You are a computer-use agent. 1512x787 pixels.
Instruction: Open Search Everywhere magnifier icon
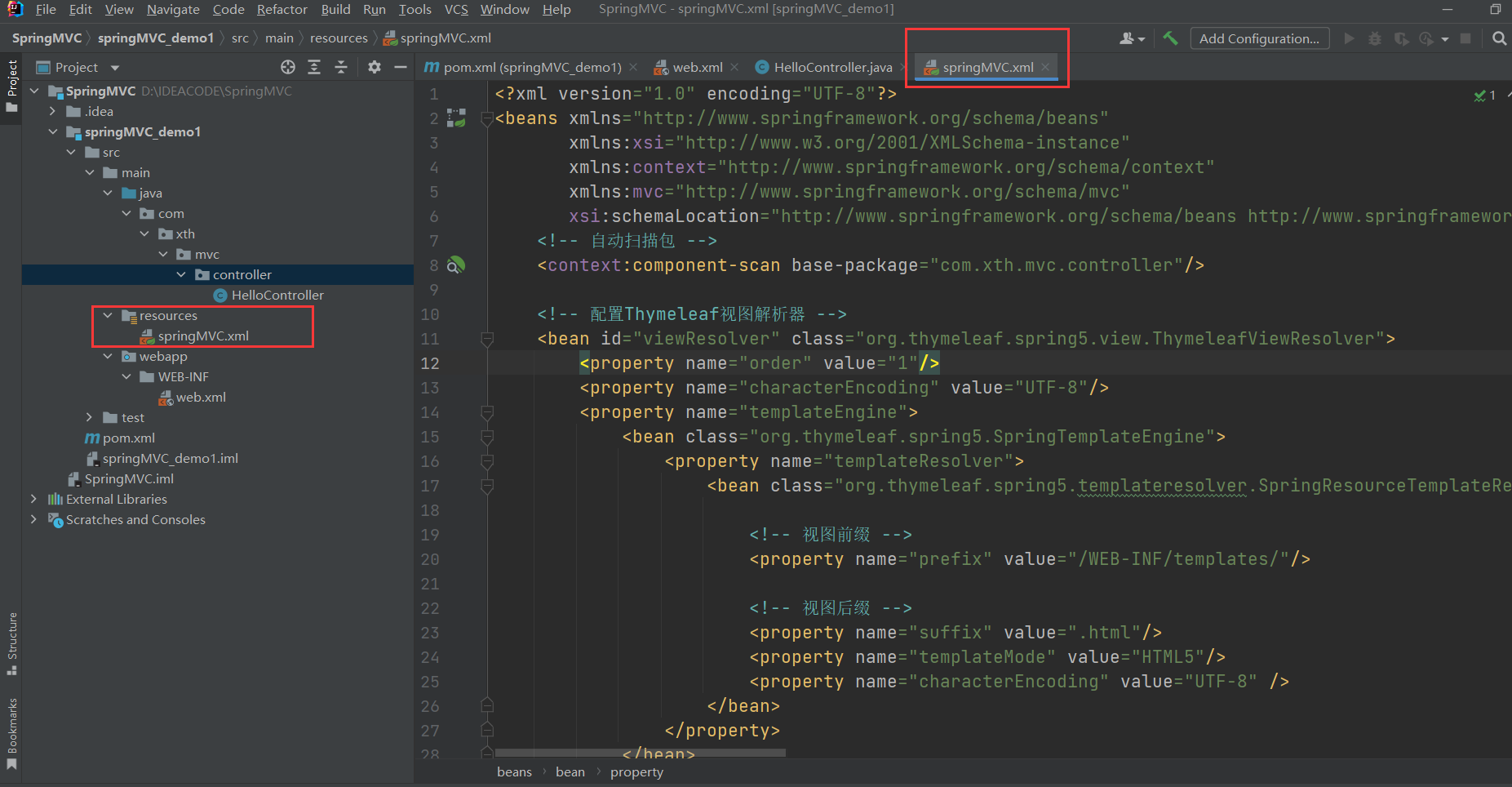tap(1498, 38)
